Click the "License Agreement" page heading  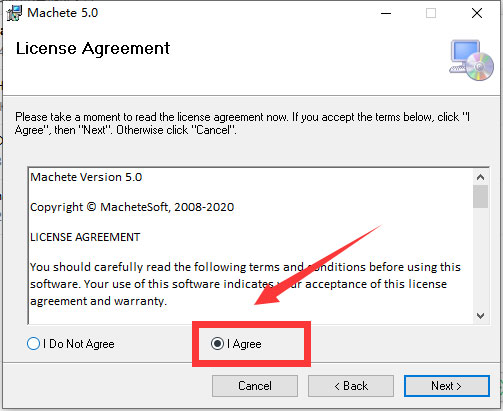pyautogui.click(x=93, y=49)
